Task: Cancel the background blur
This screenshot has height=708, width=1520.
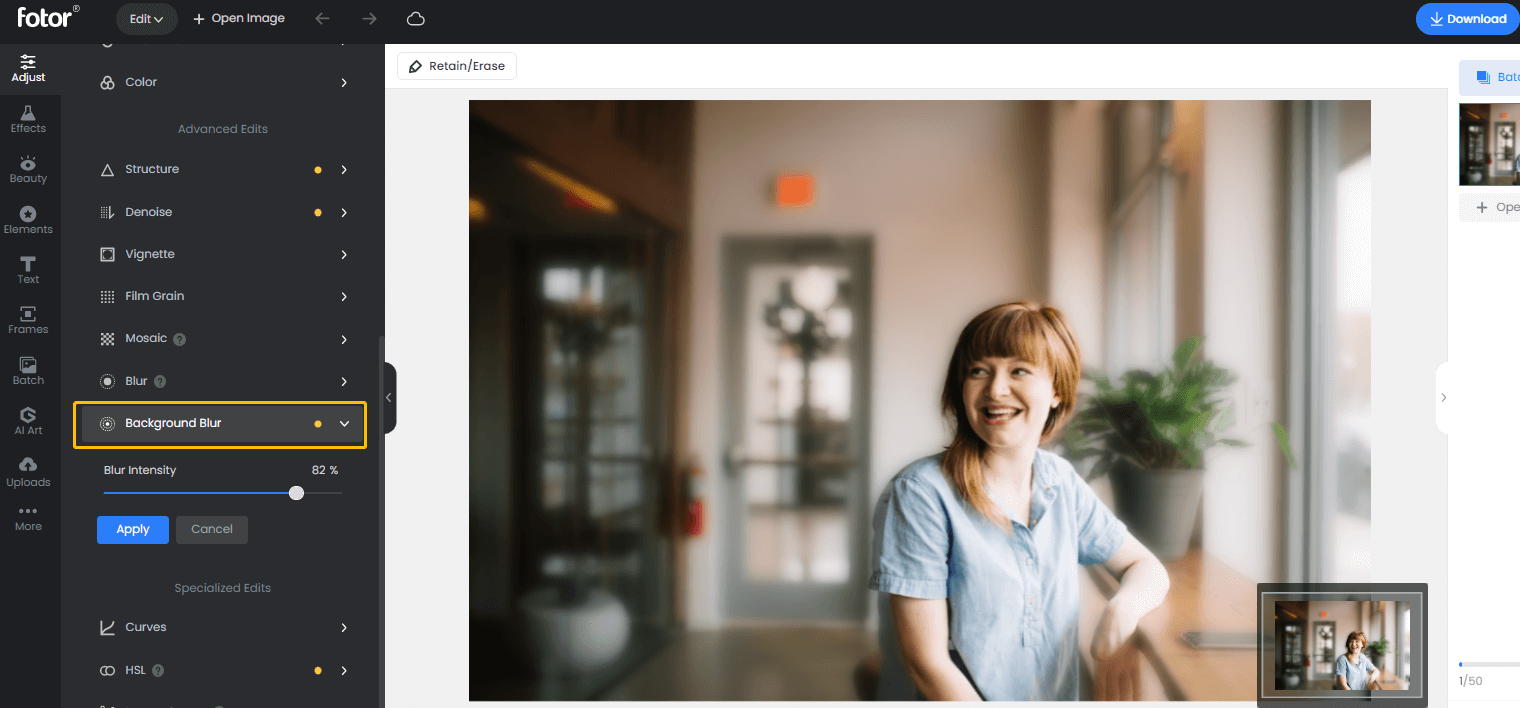Action: (x=212, y=530)
